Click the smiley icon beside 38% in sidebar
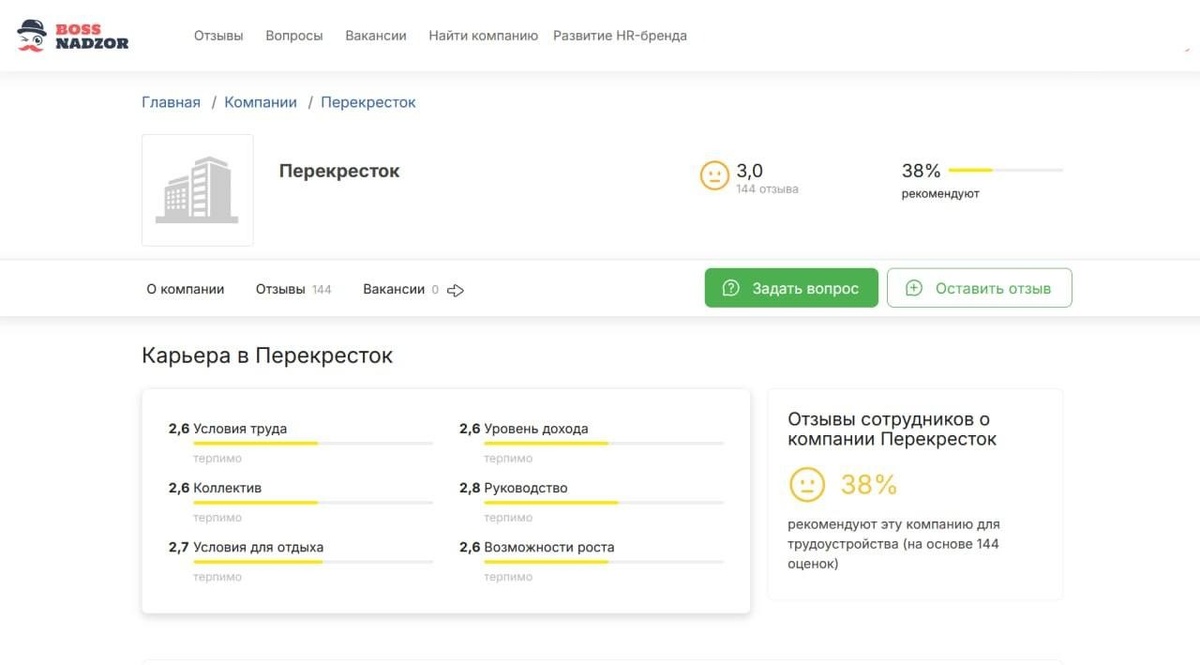 (809, 485)
